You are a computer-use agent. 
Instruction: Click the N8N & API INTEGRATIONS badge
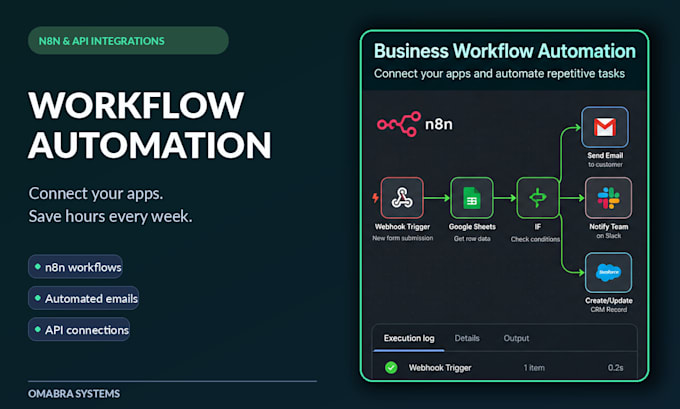click(x=128, y=41)
